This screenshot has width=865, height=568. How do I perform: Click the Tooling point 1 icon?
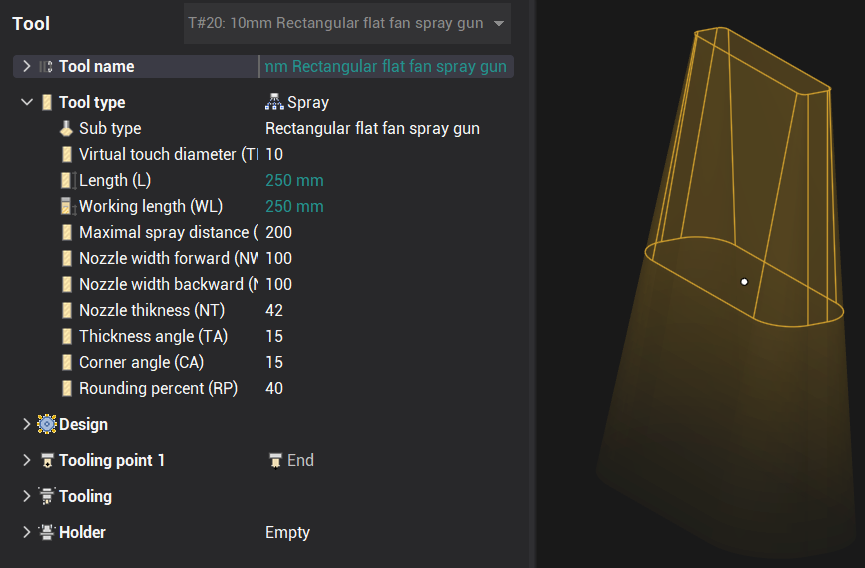point(47,461)
